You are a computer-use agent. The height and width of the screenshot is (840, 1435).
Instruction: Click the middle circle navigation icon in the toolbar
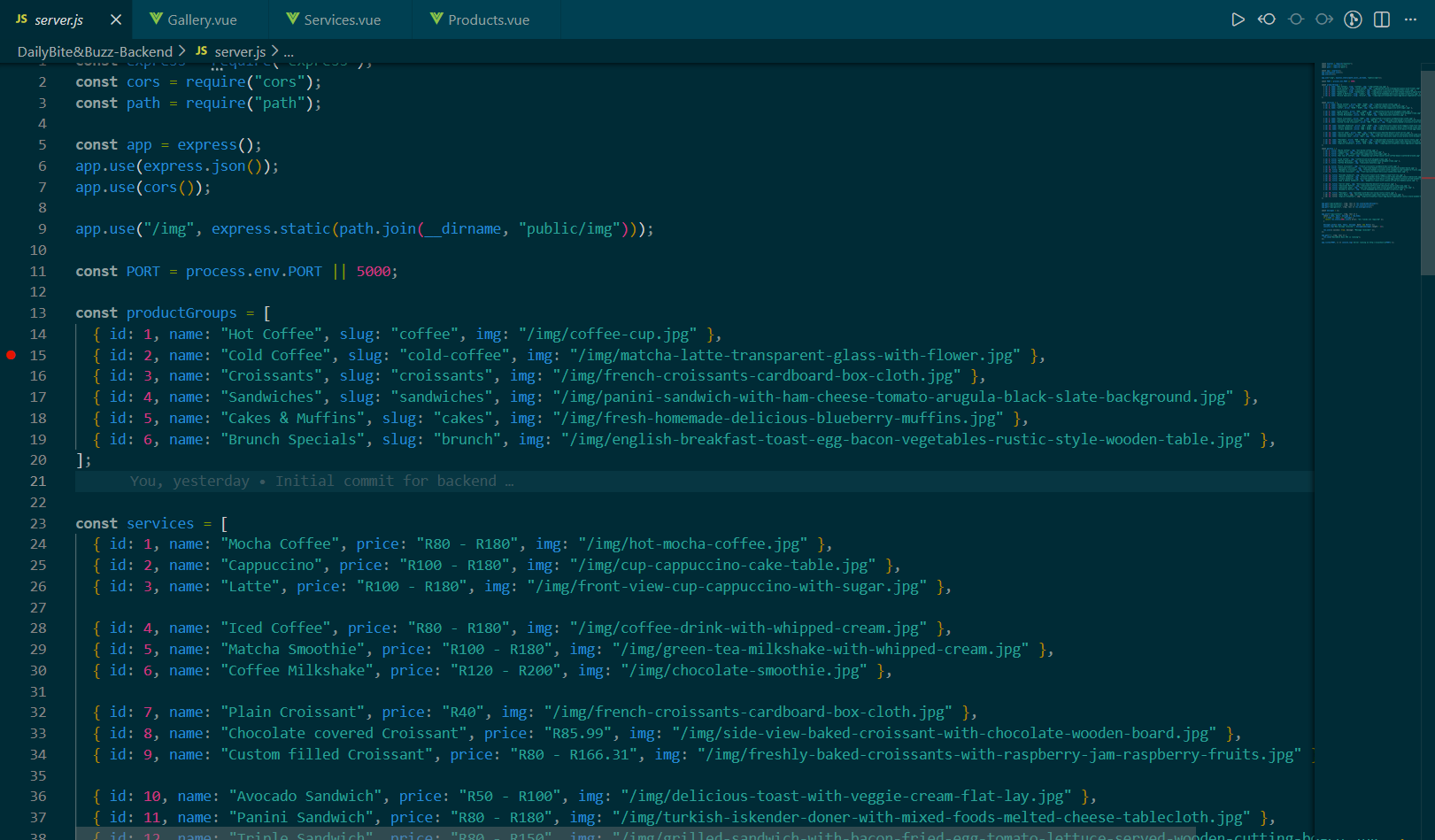1294,18
